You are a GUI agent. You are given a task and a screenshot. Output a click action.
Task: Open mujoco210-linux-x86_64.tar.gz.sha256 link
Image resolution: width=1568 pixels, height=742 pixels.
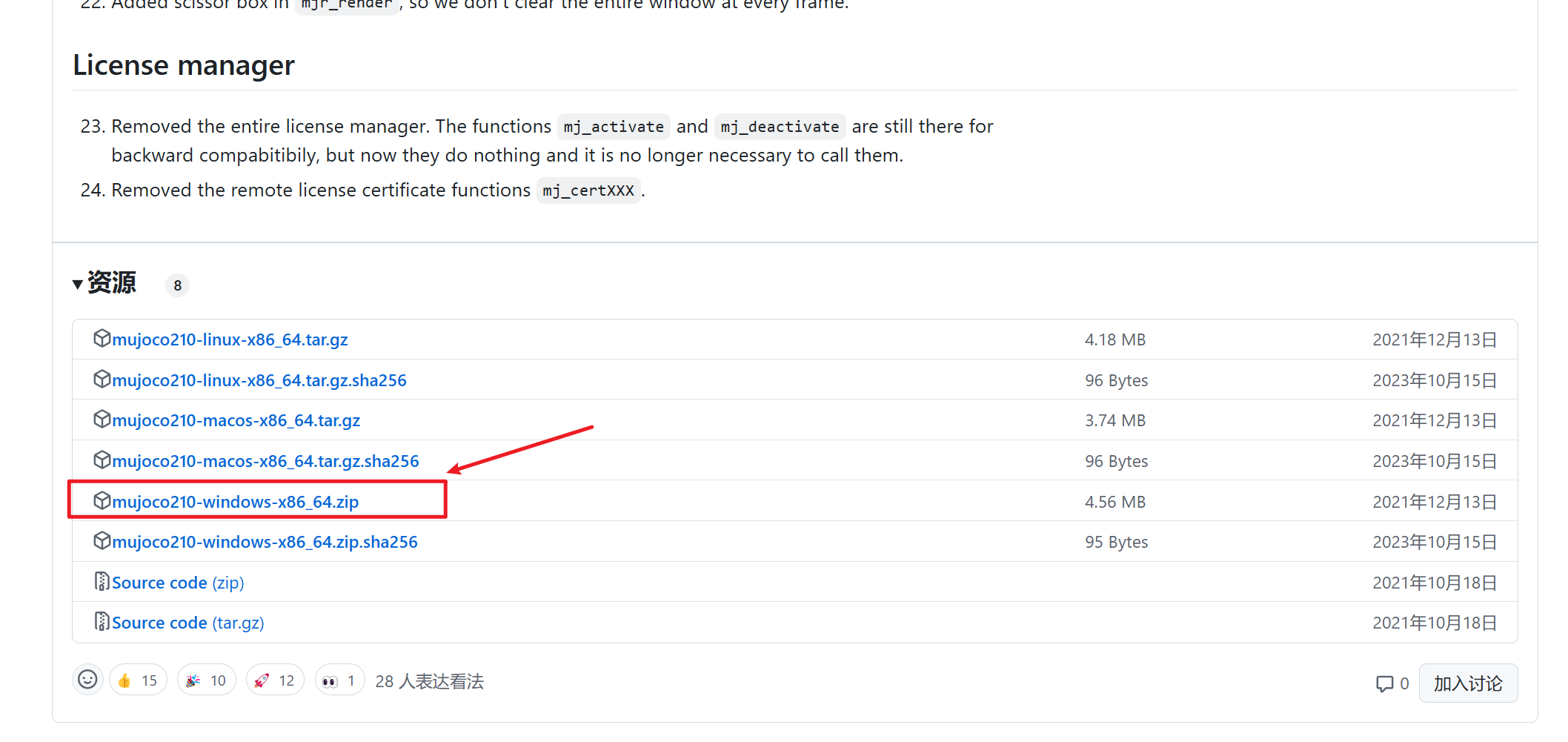click(x=259, y=380)
